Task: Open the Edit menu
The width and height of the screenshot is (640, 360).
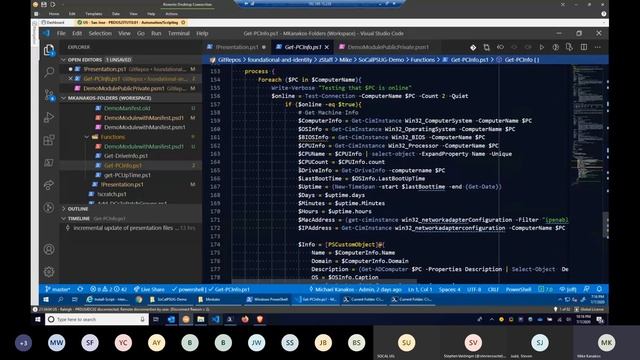Action: pyautogui.click(x=77, y=33)
